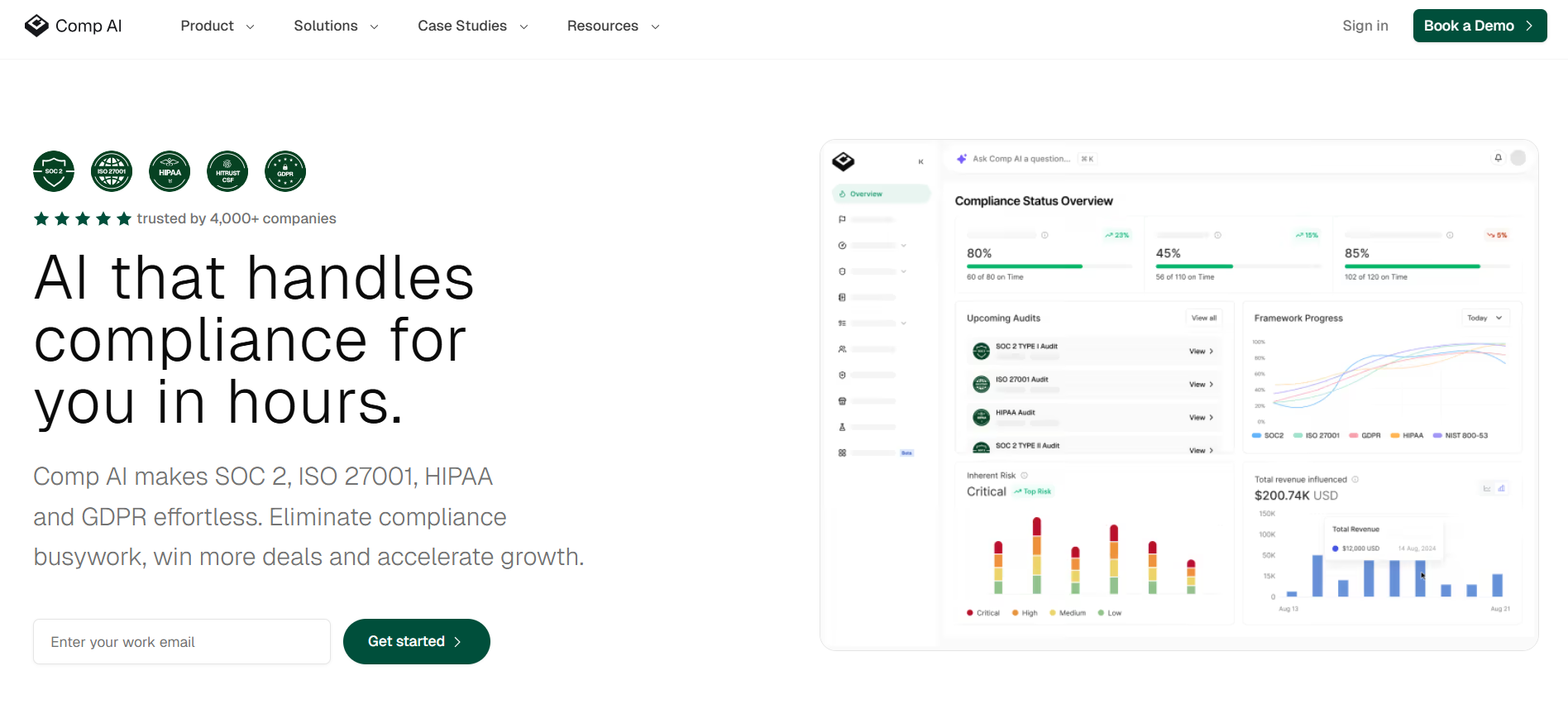
Task: Toggle the Medium series in risk legend
Action: [x=1068, y=613]
